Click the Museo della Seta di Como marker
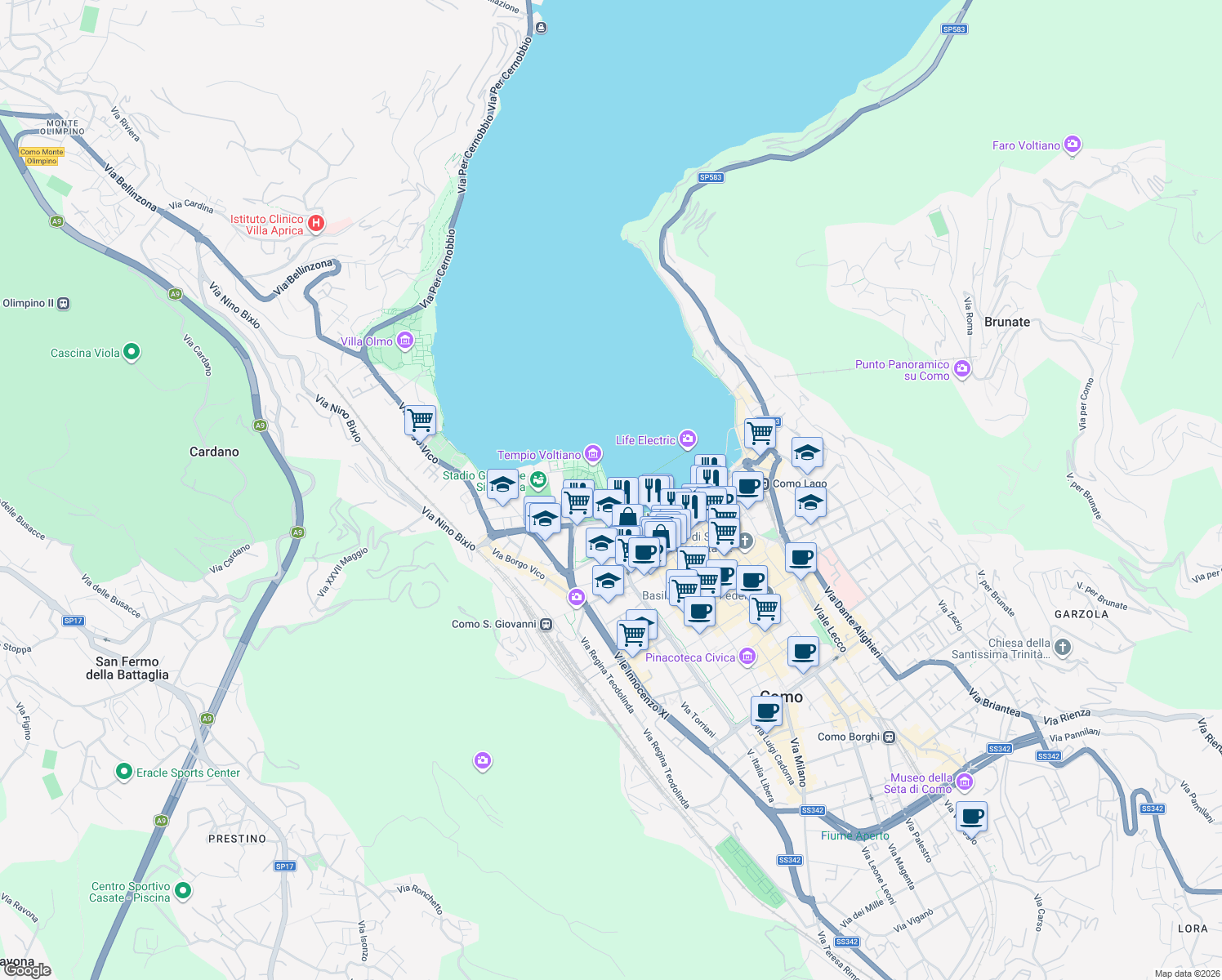Screen dimensions: 1222x980 point(964,781)
